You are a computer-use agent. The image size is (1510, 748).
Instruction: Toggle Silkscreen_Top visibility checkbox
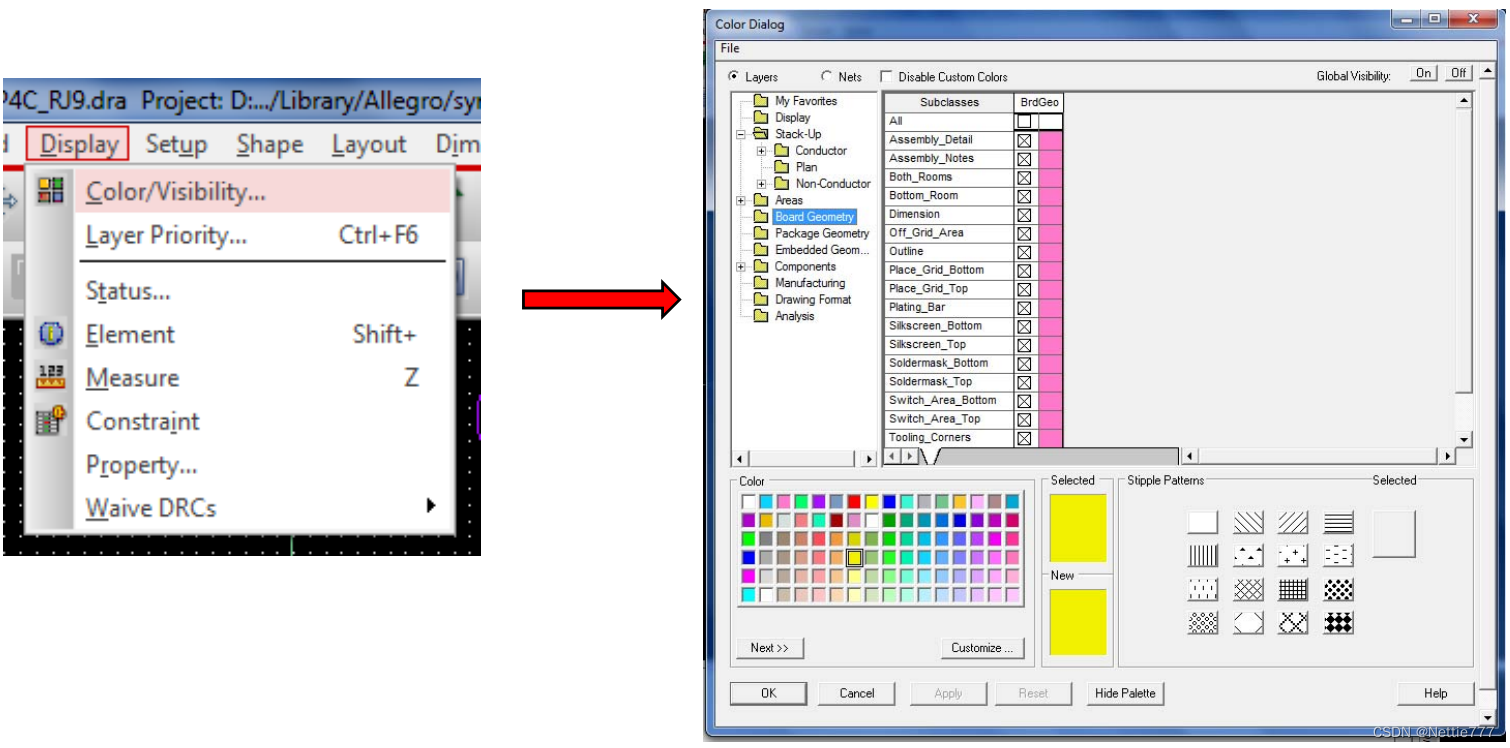click(x=1024, y=345)
